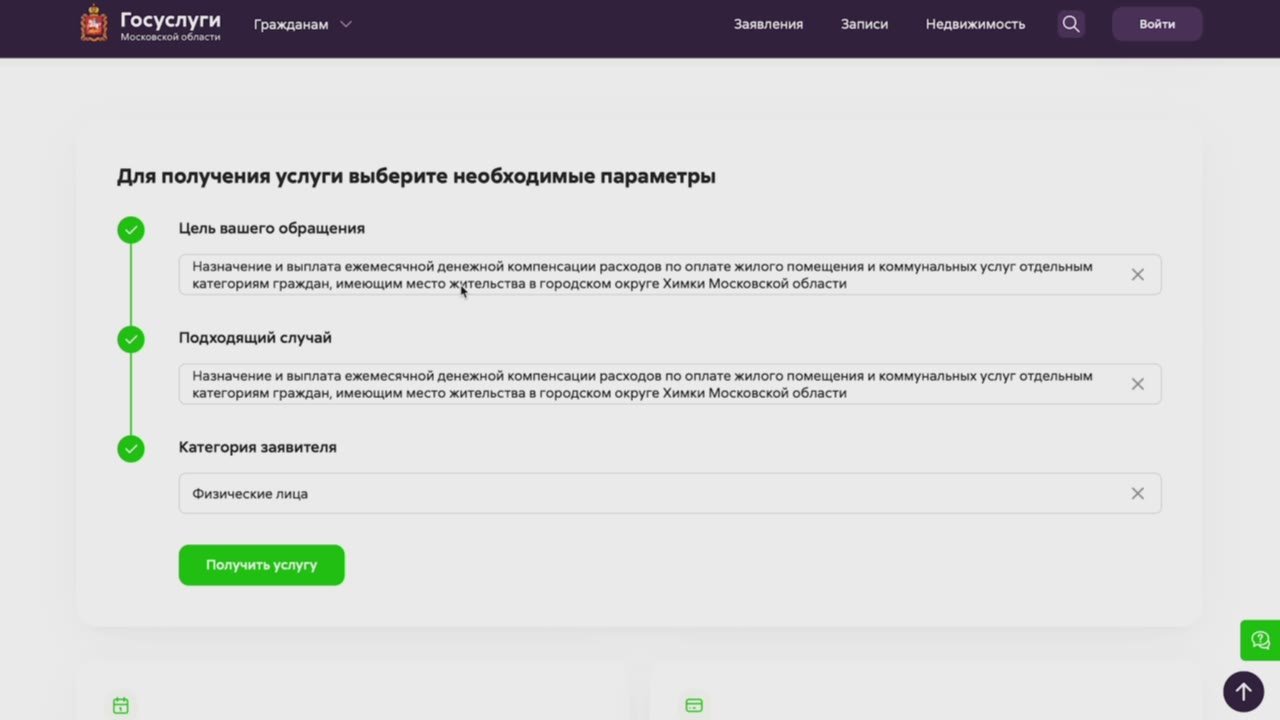Click the green calendar icon
Image resolution: width=1280 pixels, height=720 pixels.
[x=121, y=706]
